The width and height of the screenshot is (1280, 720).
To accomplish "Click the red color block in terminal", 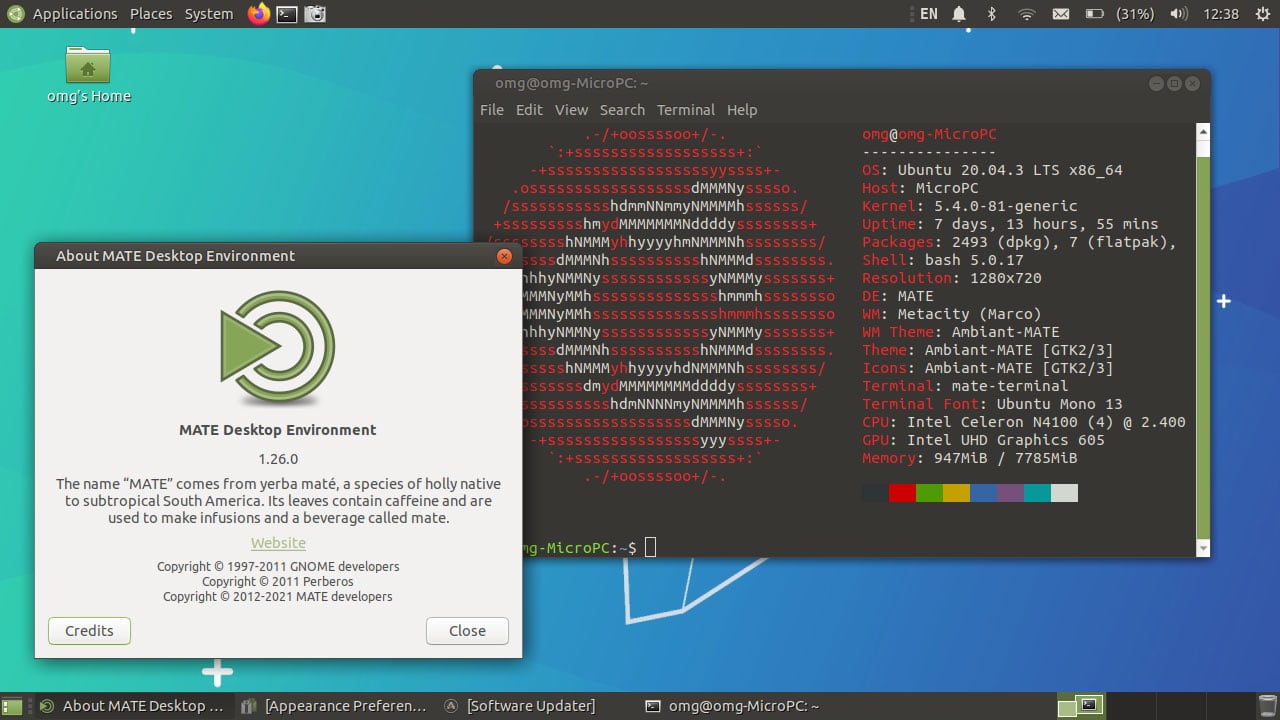I will (x=902, y=493).
